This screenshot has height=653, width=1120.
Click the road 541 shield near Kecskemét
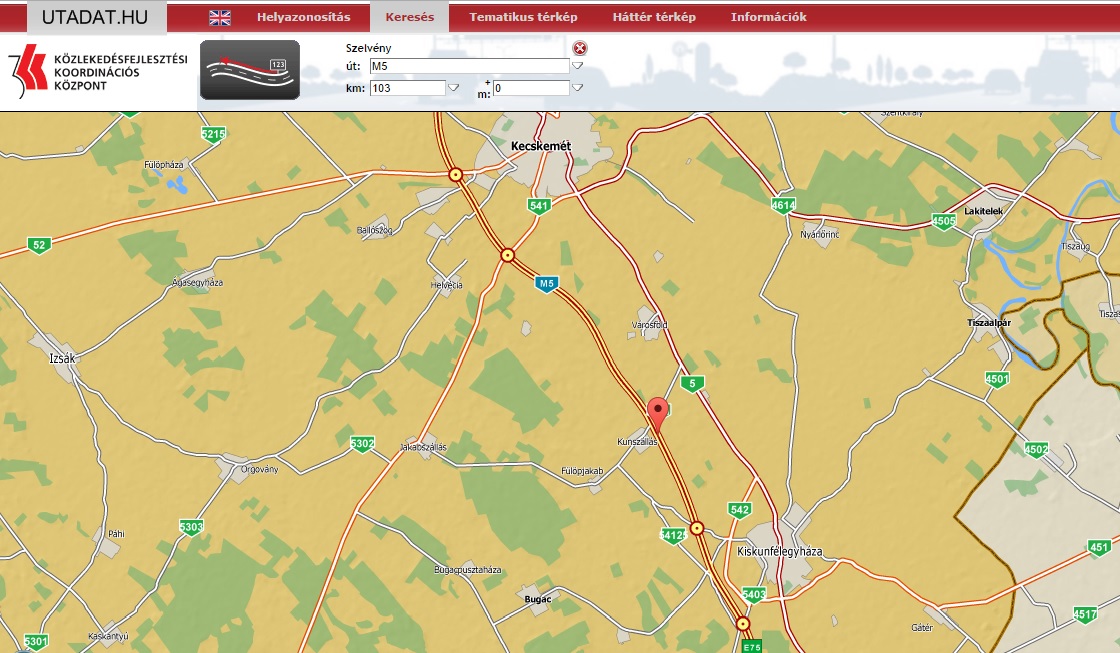(540, 206)
